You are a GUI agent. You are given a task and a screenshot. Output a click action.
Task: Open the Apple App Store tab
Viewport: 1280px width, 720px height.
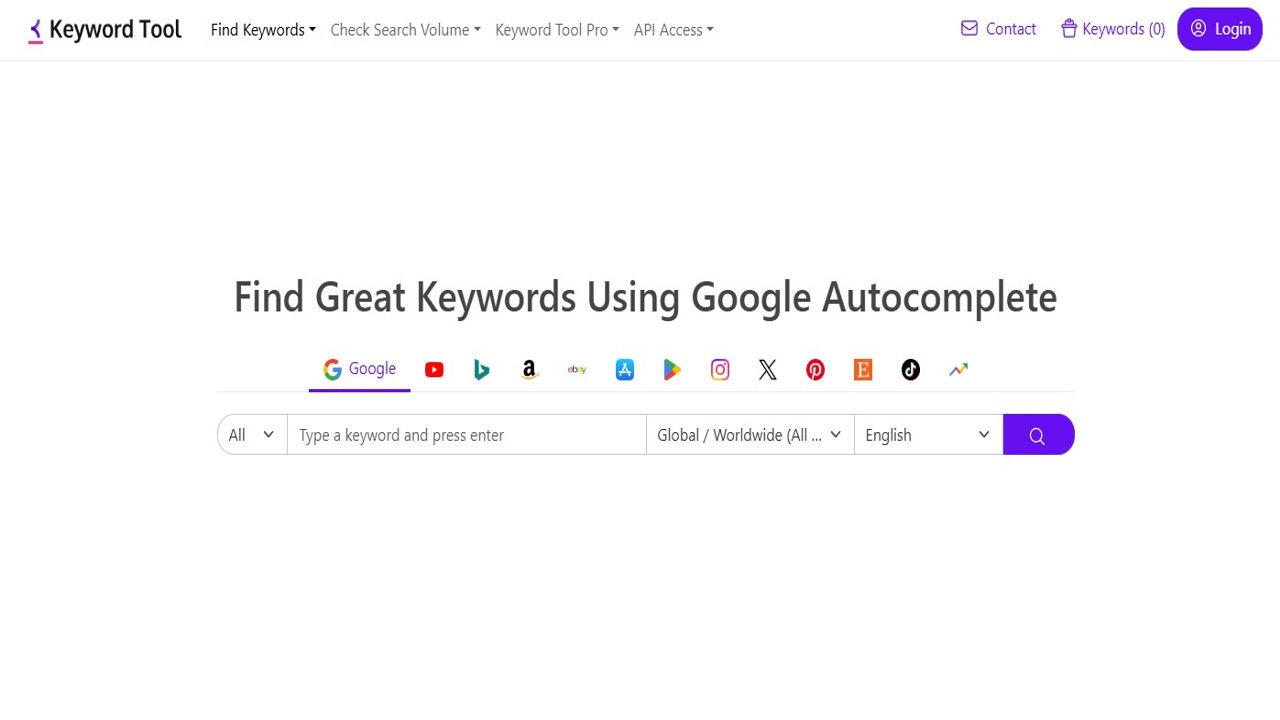[625, 370]
